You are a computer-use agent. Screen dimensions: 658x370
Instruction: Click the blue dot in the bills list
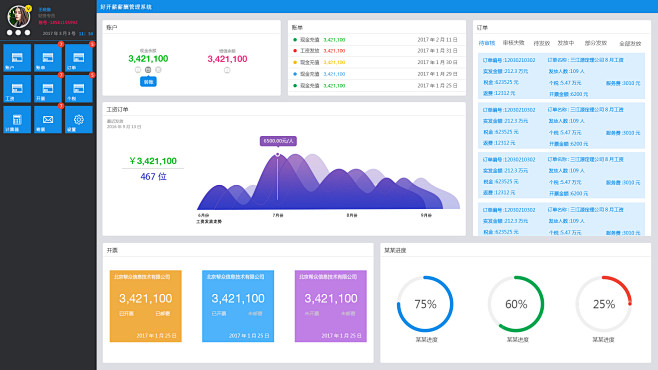[x=295, y=74]
